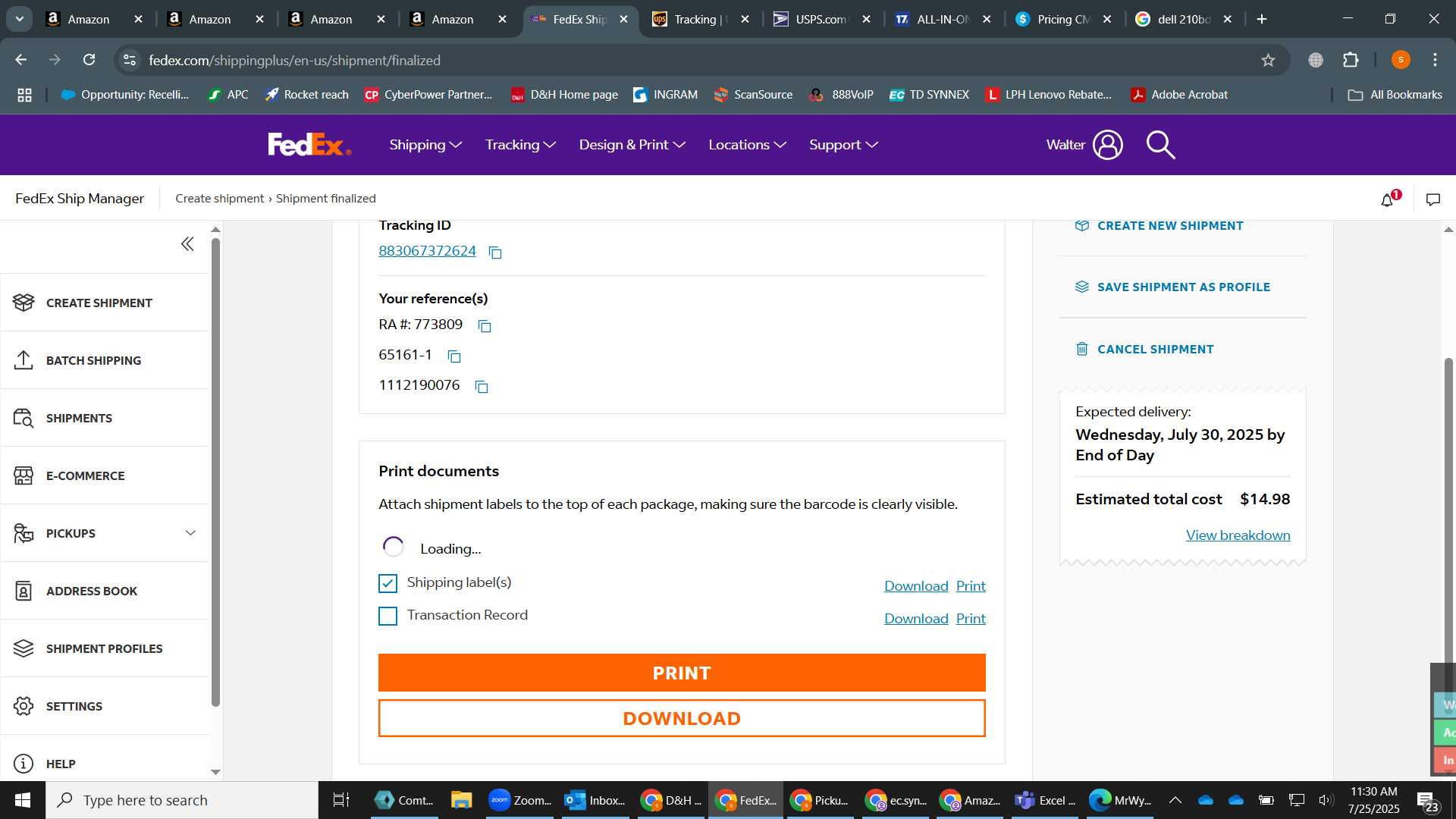Bookmark this page with the star icon
This screenshot has width=1456, height=819.
coord(1268,60)
